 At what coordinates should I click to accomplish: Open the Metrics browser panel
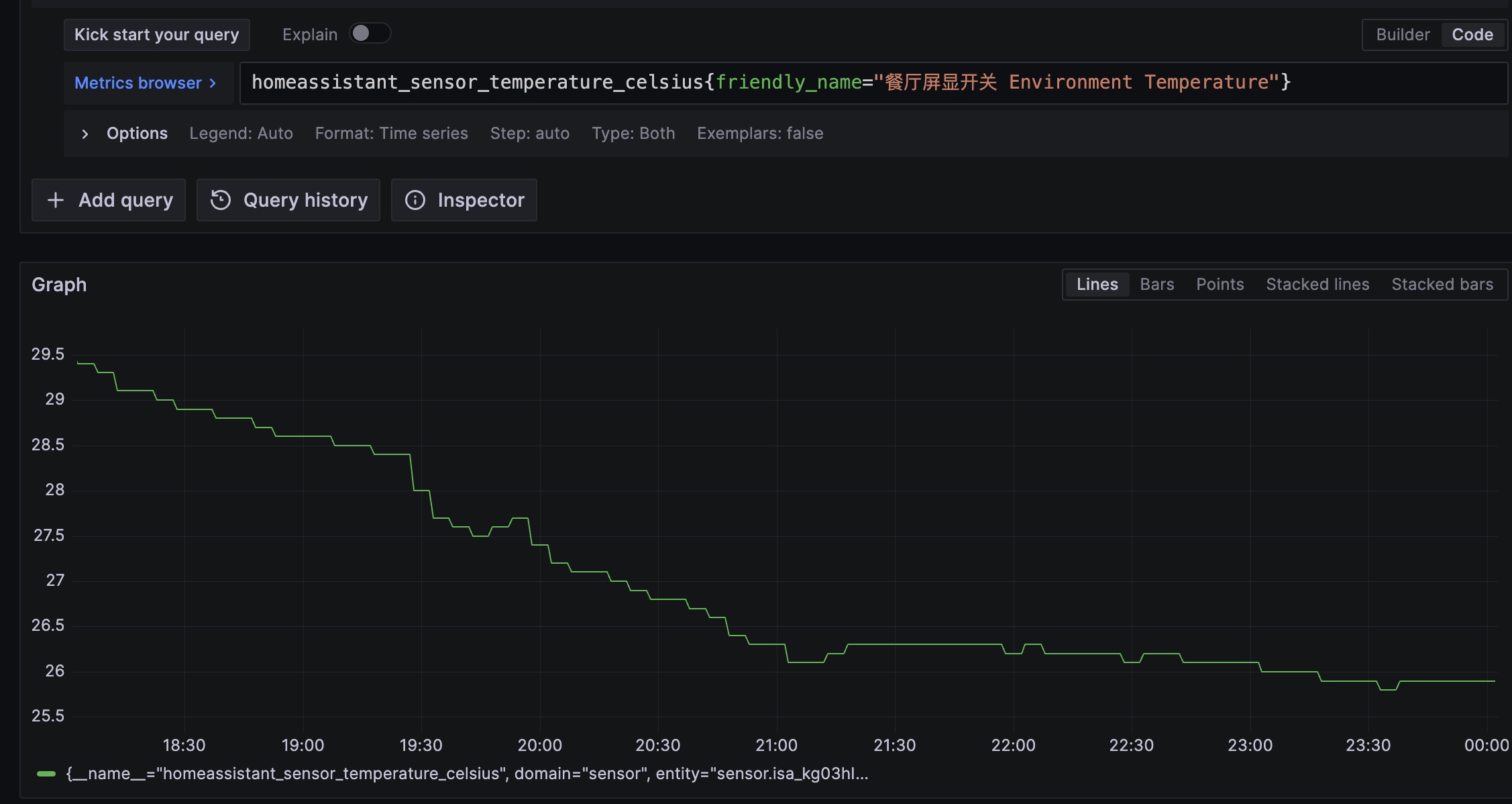pos(138,83)
